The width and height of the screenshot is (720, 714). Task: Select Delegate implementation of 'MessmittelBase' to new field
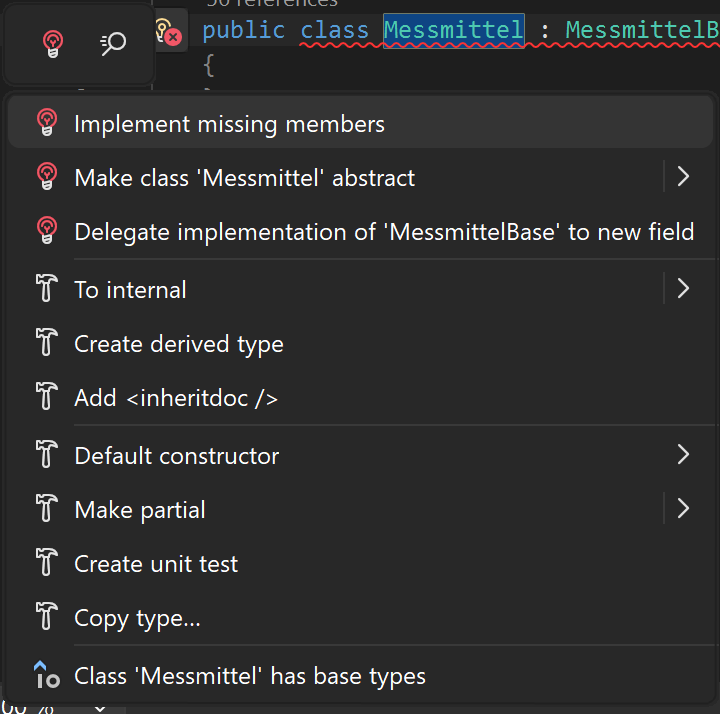click(360, 231)
